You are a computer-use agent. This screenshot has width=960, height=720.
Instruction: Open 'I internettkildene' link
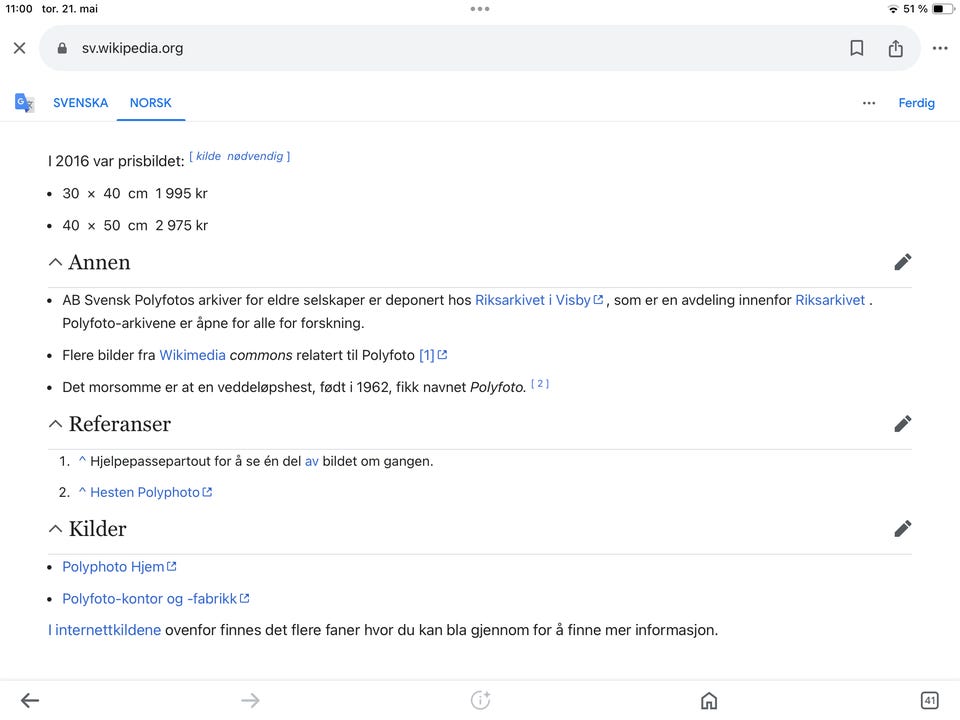(x=104, y=630)
